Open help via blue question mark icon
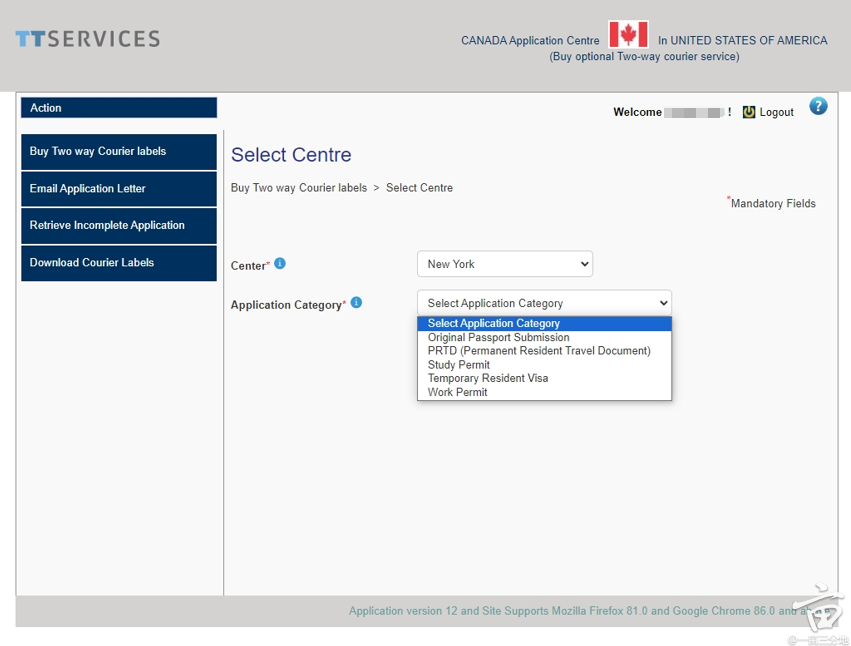The image size is (851, 646). pyautogui.click(x=818, y=106)
